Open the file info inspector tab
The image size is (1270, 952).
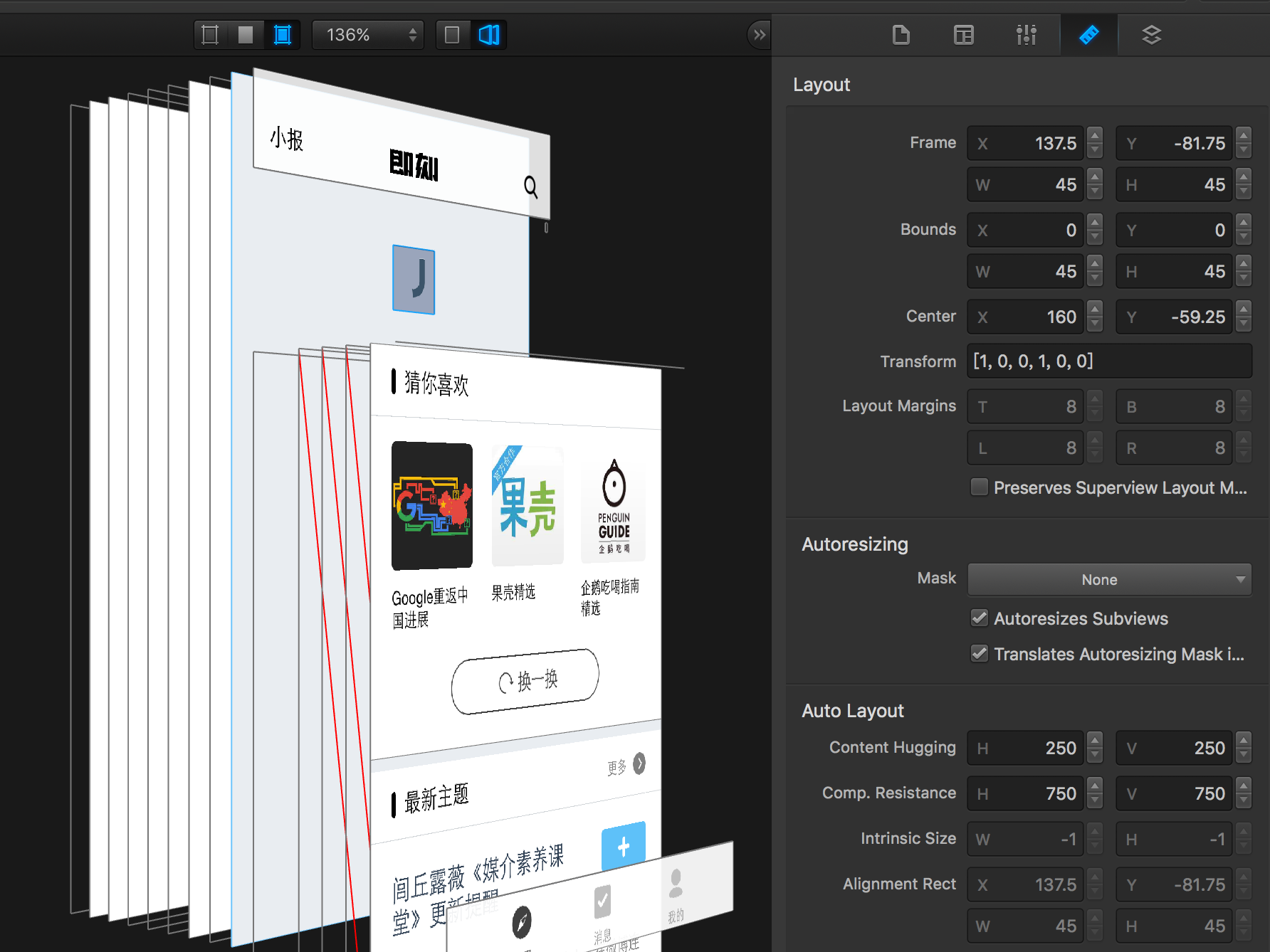[x=901, y=35]
